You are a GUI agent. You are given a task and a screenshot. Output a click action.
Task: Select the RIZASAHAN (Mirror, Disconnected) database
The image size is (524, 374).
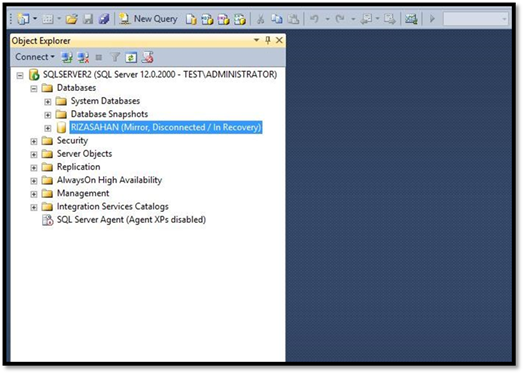(166, 127)
